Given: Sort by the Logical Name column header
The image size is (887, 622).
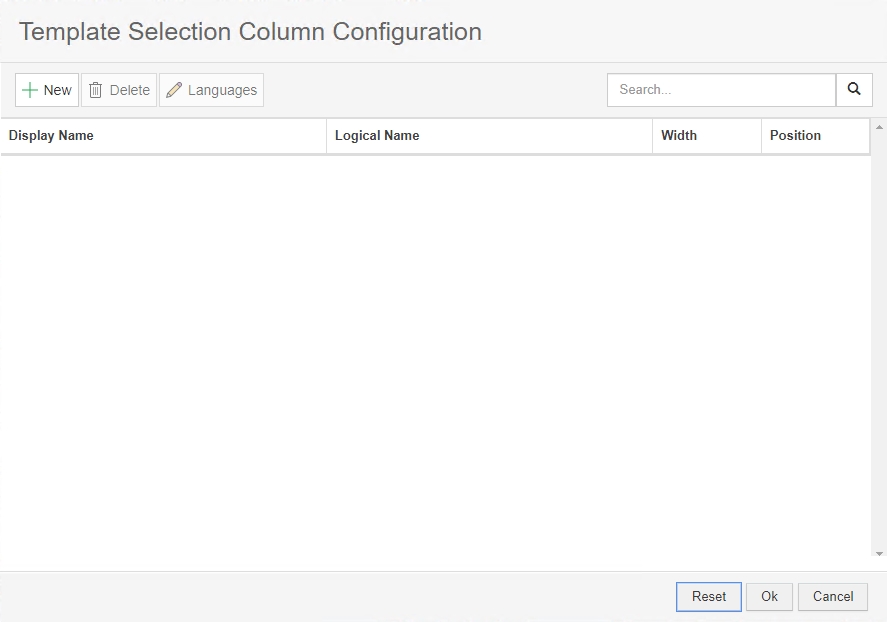Looking at the screenshot, I should tap(377, 136).
